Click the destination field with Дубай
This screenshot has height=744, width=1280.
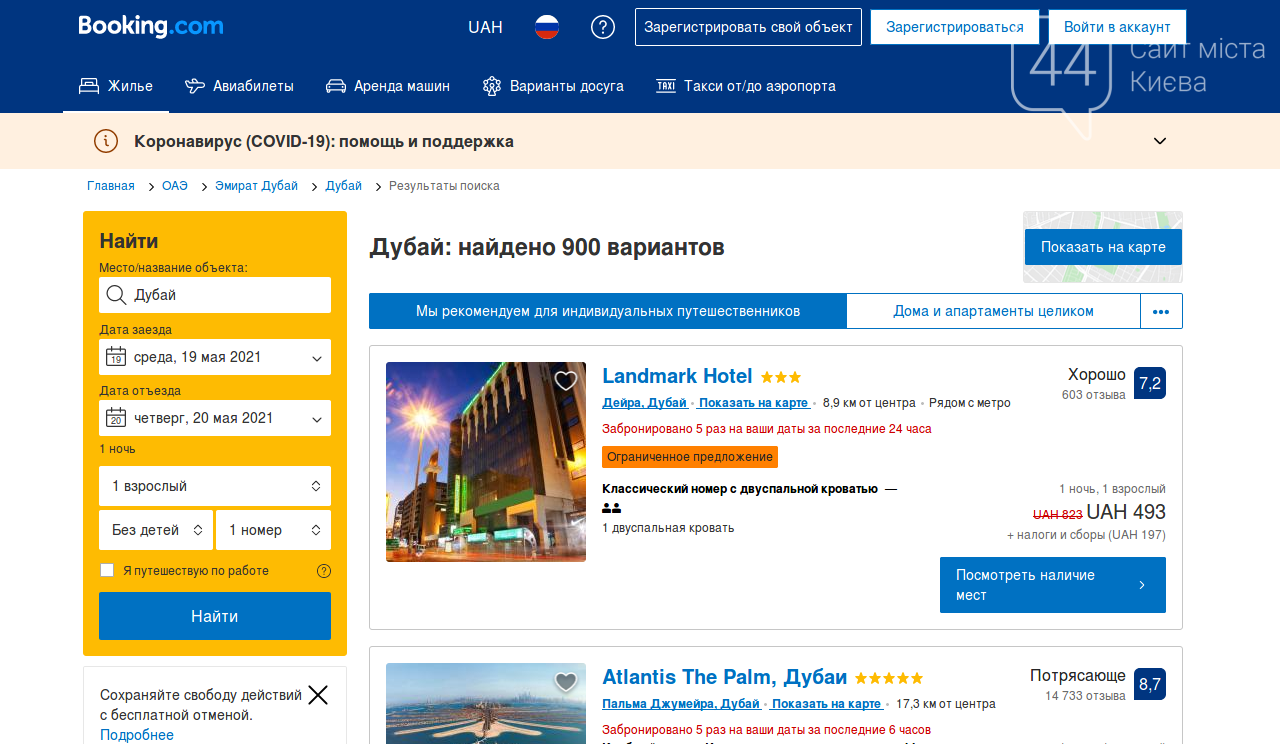point(215,295)
